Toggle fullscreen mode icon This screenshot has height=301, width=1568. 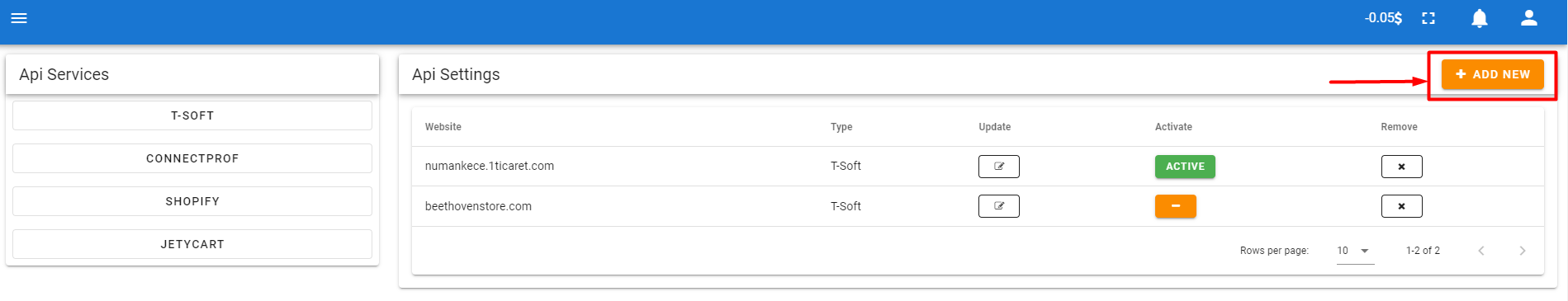tap(1428, 18)
